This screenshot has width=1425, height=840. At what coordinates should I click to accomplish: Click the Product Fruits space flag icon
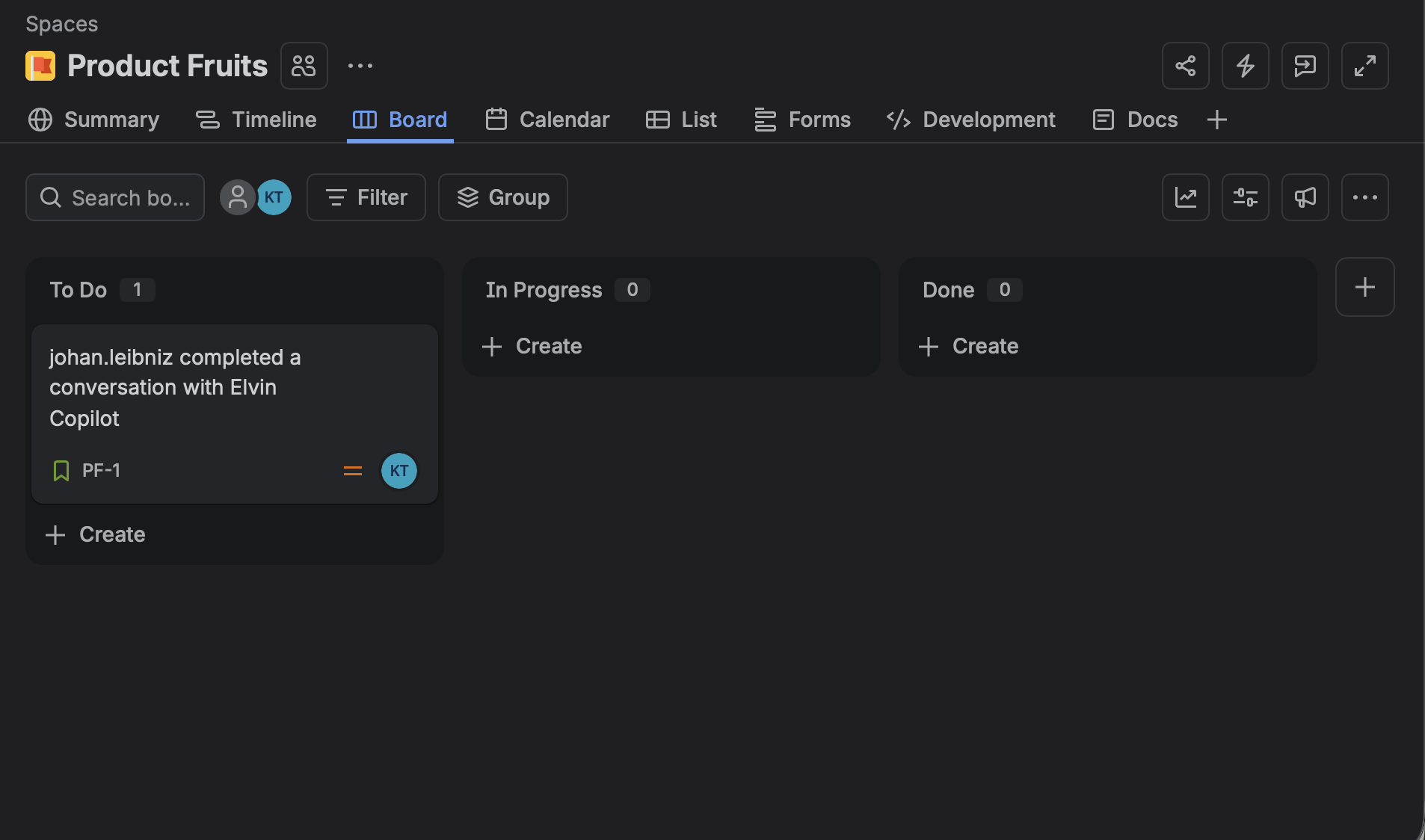click(40, 66)
